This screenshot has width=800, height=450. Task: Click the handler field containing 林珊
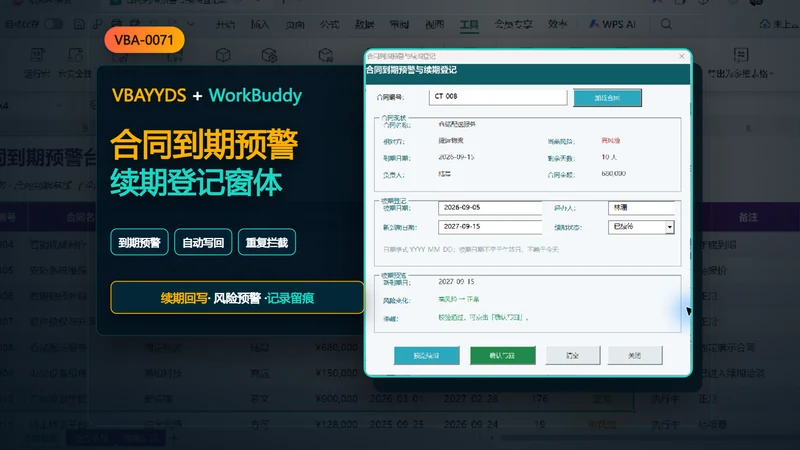(641, 208)
